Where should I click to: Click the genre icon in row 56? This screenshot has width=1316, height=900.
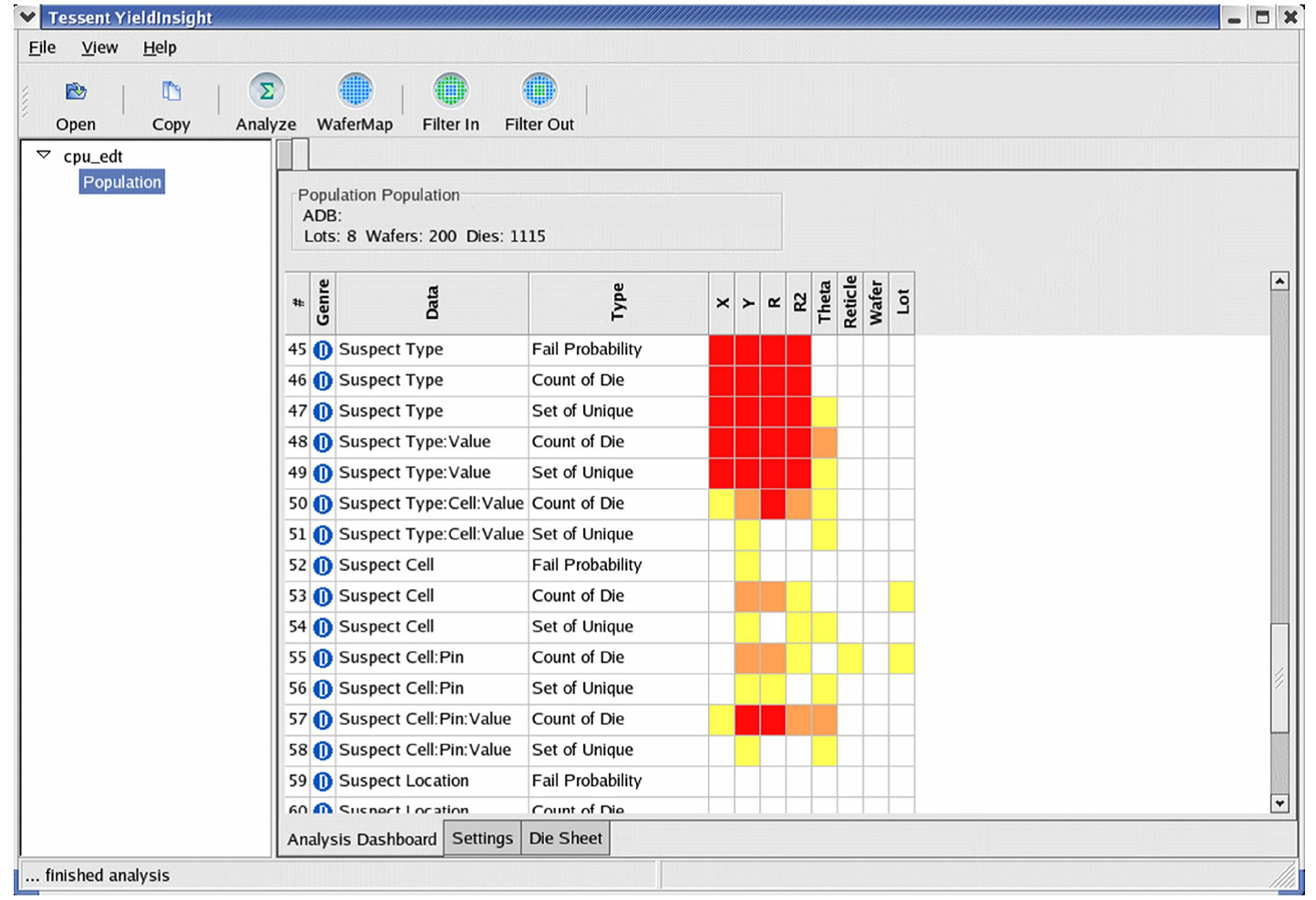[x=323, y=689]
